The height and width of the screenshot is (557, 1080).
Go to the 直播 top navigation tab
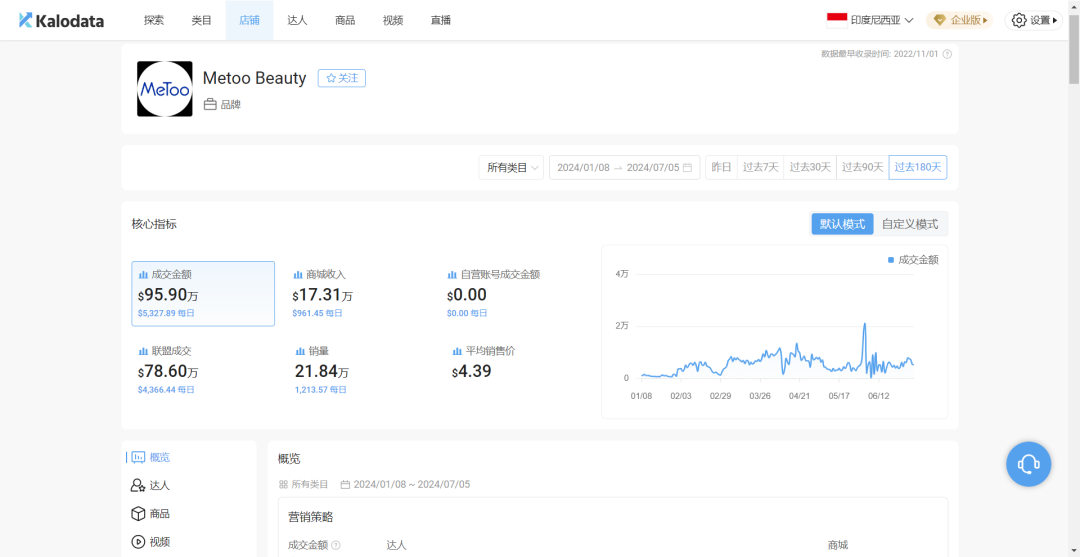pos(441,20)
